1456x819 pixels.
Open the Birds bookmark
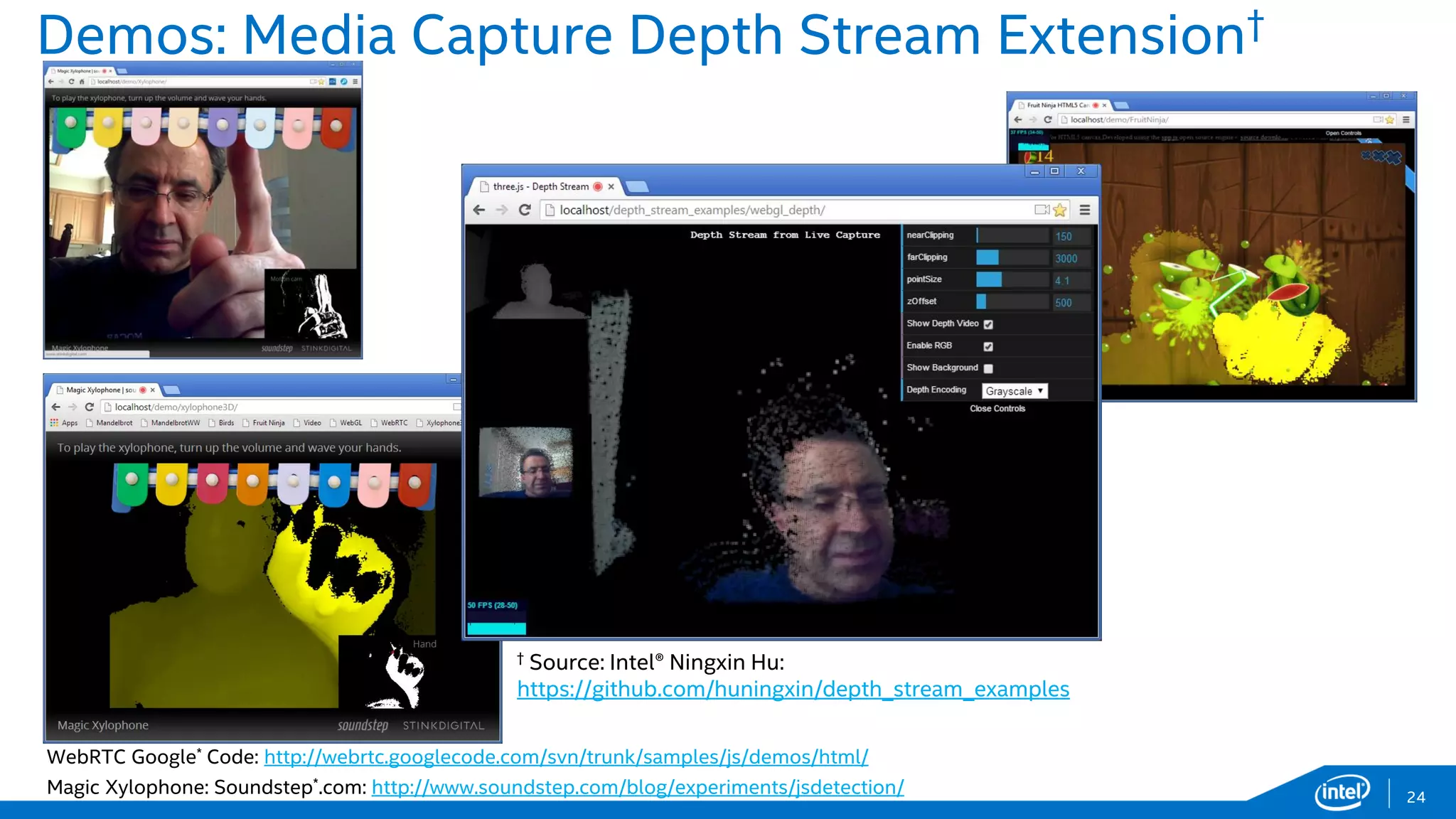pyautogui.click(x=221, y=423)
